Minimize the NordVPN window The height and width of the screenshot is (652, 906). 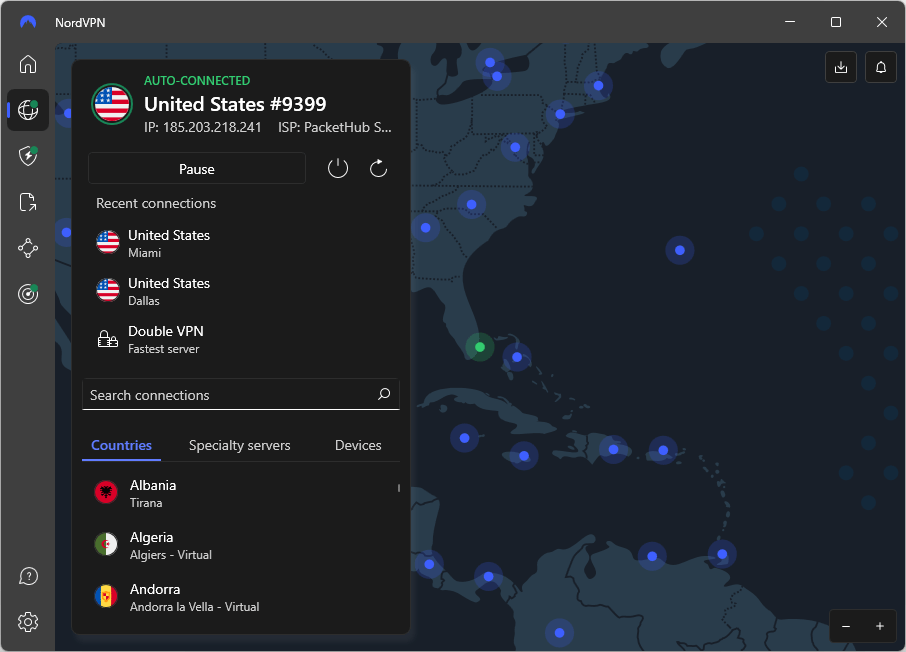(790, 22)
